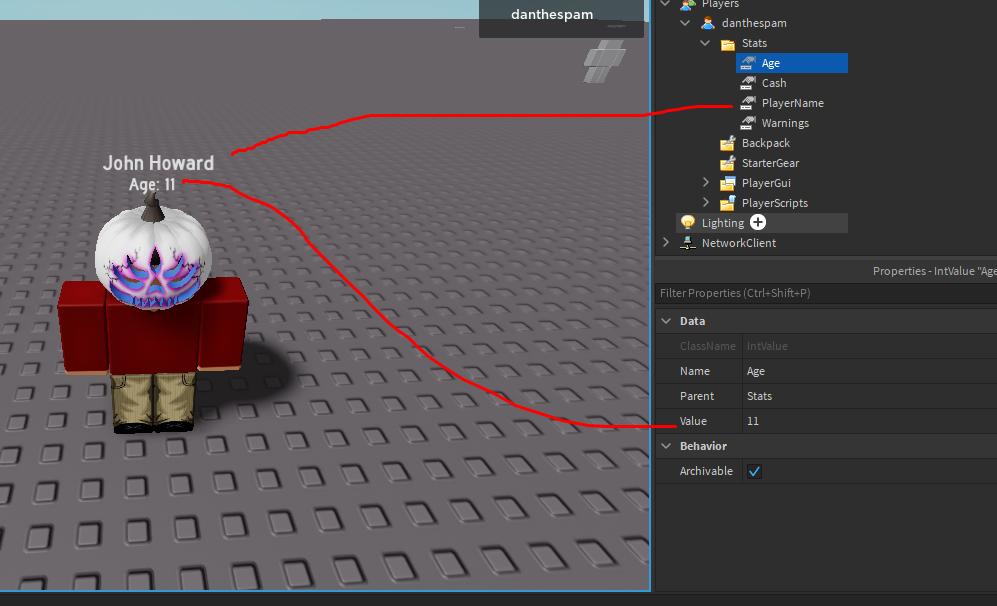Select PlayerGui label in Explorer

(766, 183)
